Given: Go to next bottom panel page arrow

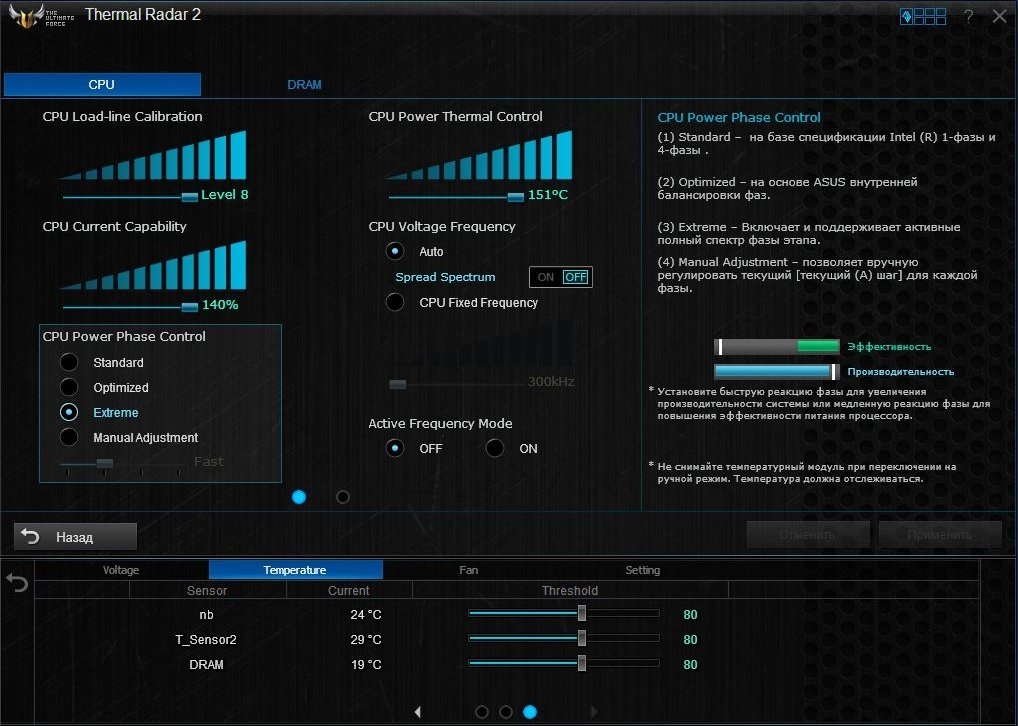Looking at the screenshot, I should 593,712.
